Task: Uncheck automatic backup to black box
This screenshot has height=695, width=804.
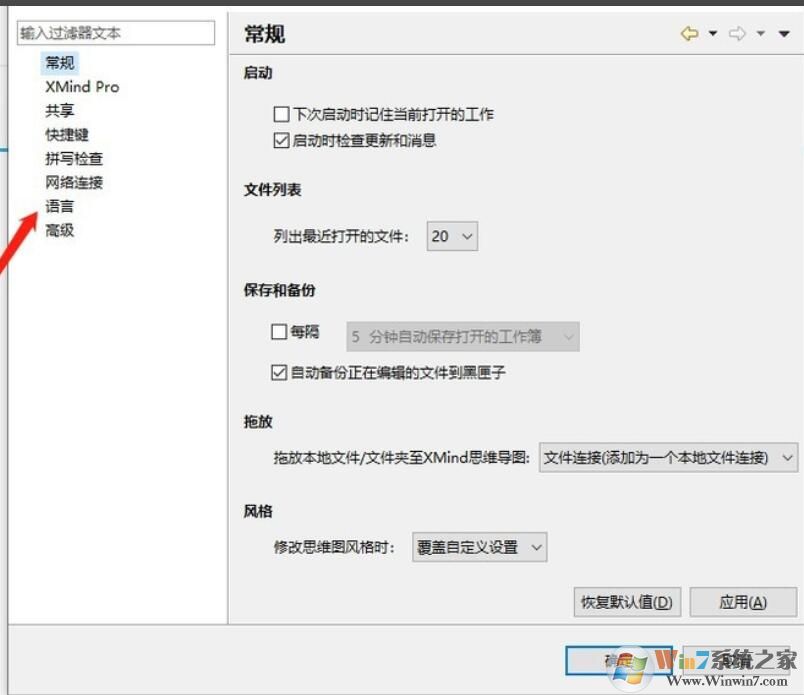Action: click(x=281, y=373)
